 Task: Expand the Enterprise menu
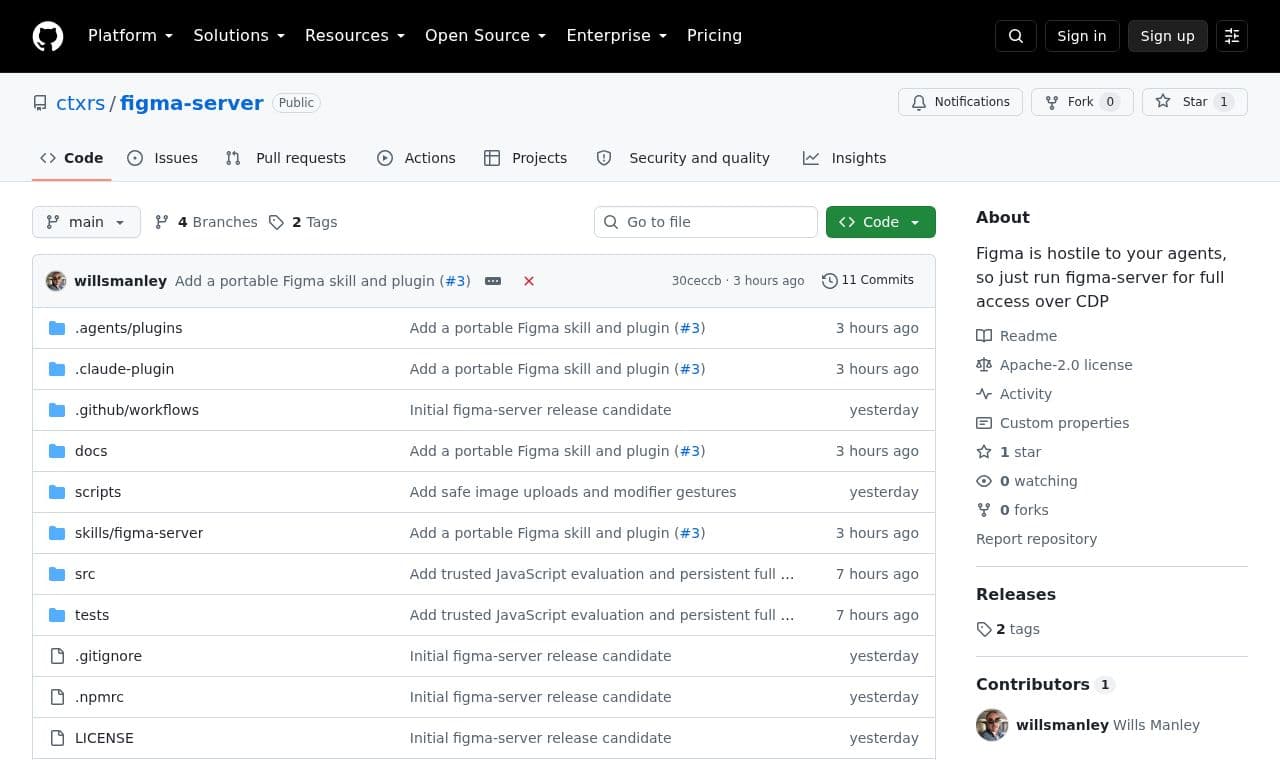pos(616,36)
